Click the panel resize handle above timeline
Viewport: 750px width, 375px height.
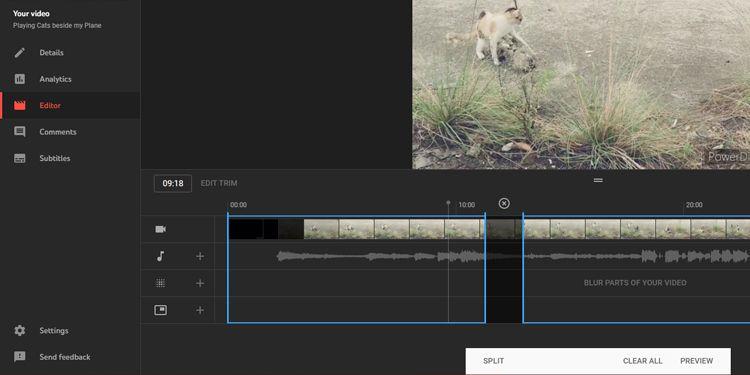(x=598, y=180)
